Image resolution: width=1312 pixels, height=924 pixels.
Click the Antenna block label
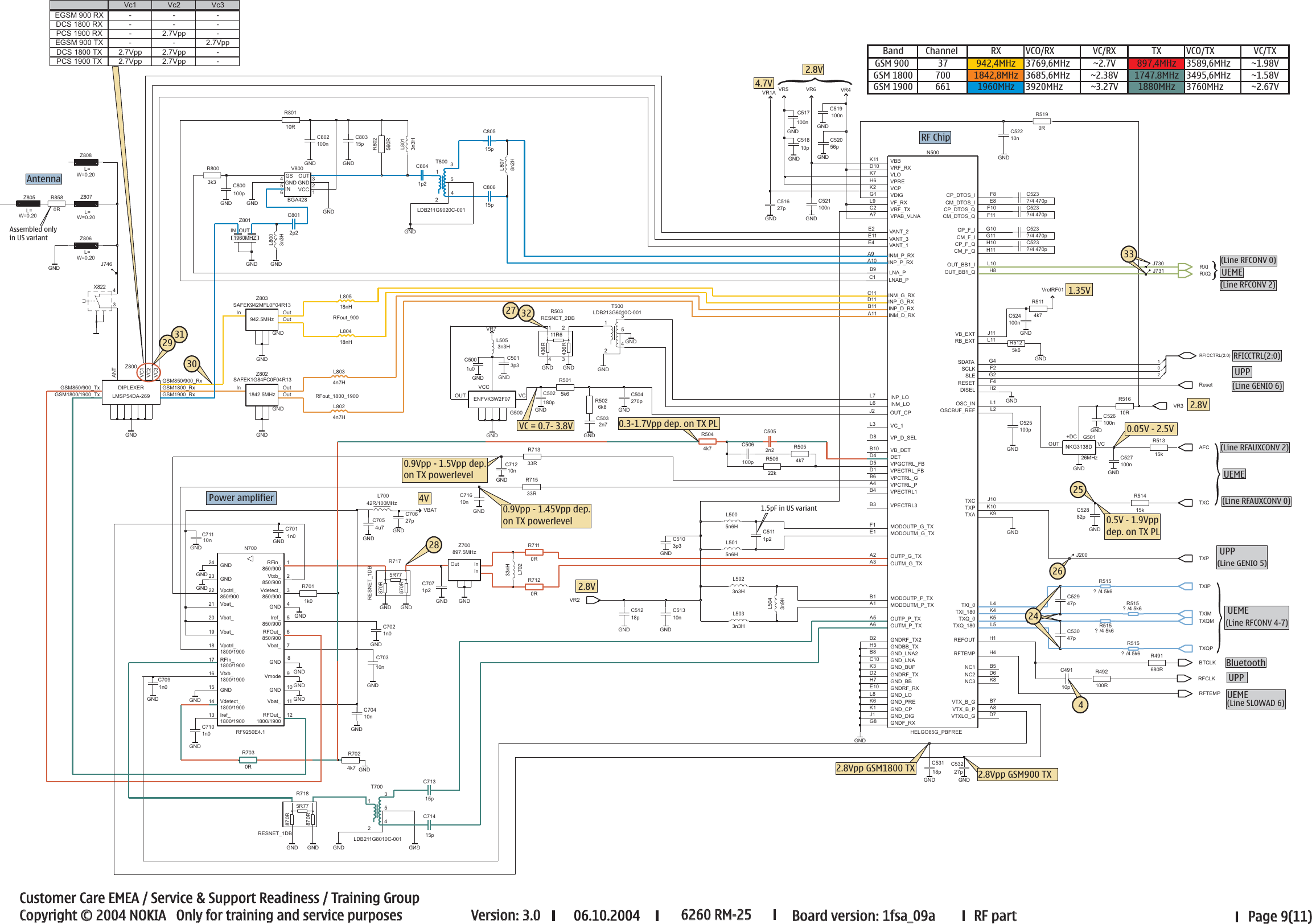tap(43, 179)
